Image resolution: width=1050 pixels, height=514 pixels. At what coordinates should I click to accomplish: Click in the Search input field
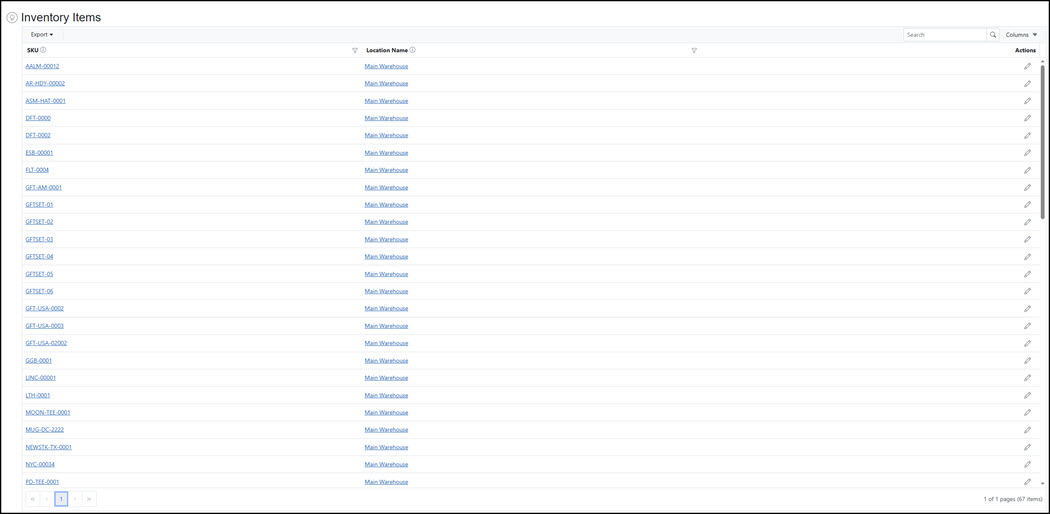(x=944, y=35)
